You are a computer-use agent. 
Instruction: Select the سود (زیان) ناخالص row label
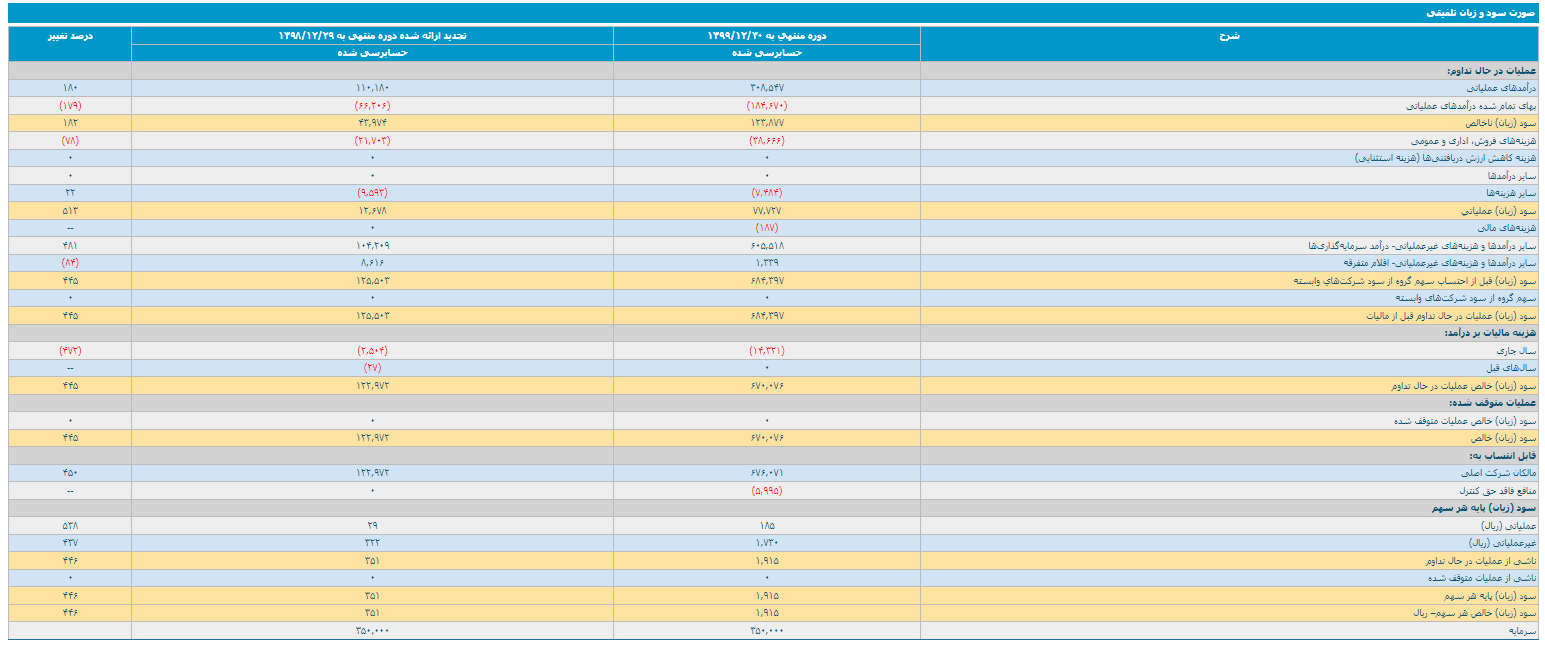(1499, 123)
